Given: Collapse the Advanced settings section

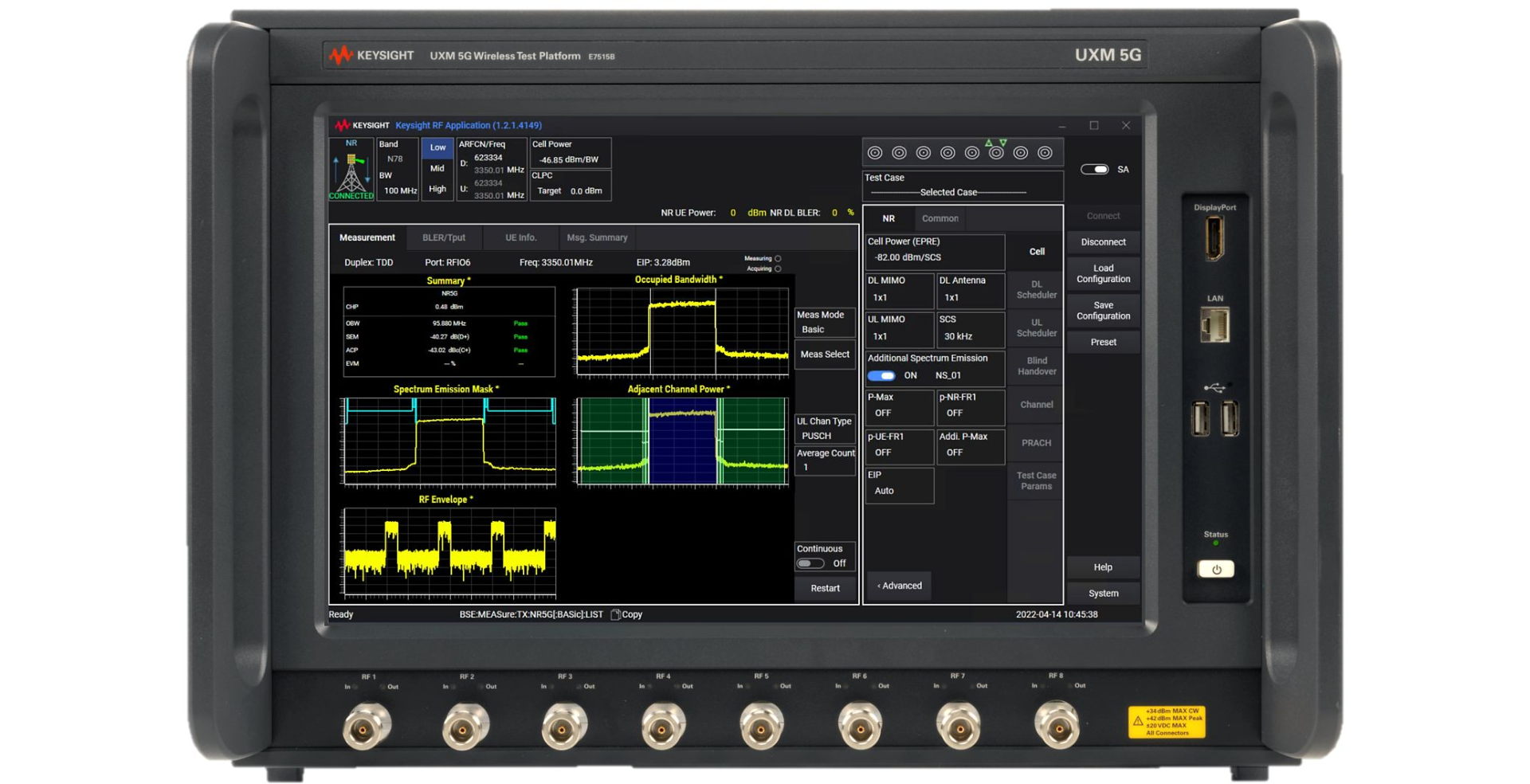Looking at the screenshot, I should (899, 586).
